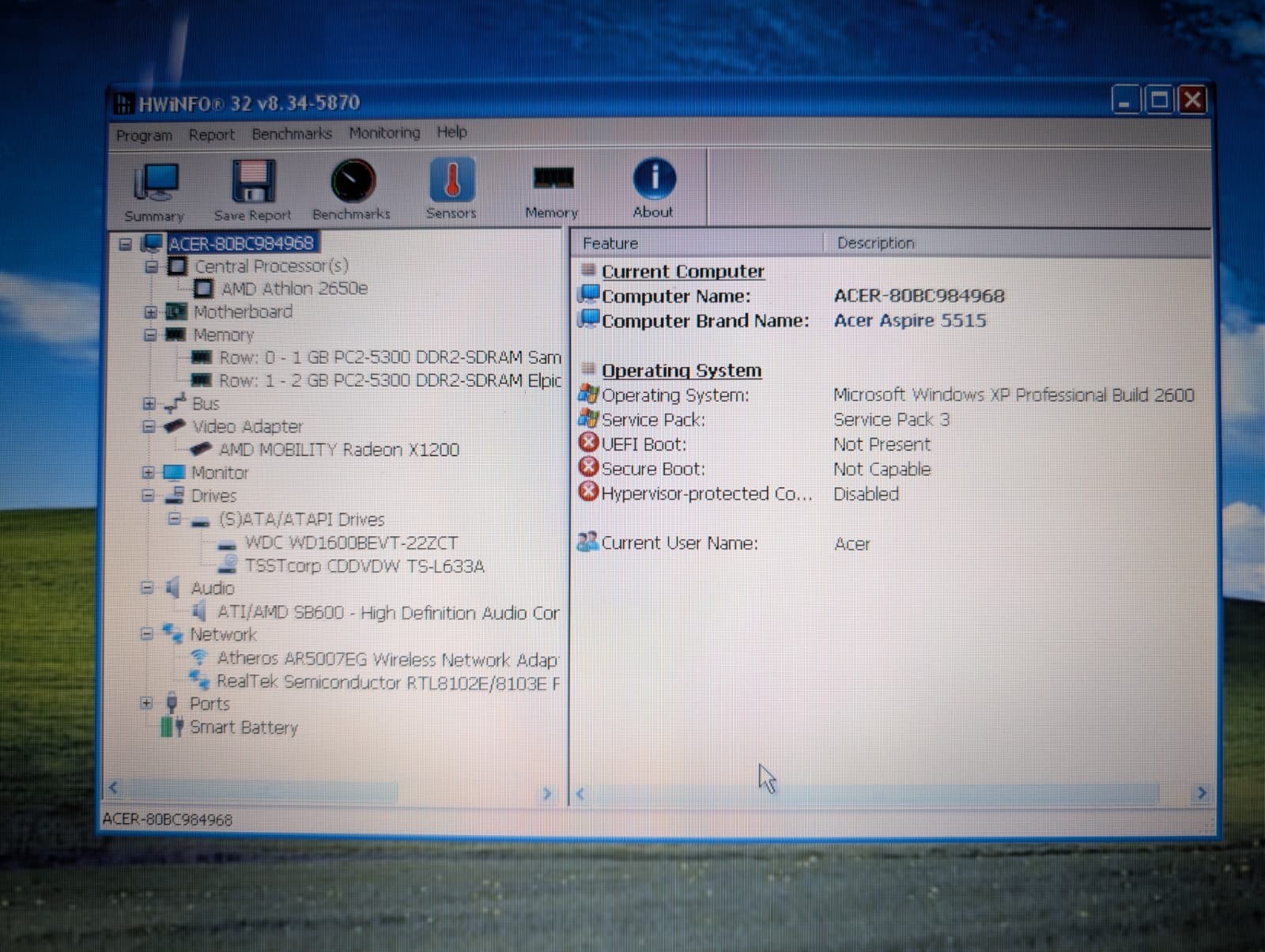Click the Audio speaker icon in tree

pyautogui.click(x=172, y=587)
